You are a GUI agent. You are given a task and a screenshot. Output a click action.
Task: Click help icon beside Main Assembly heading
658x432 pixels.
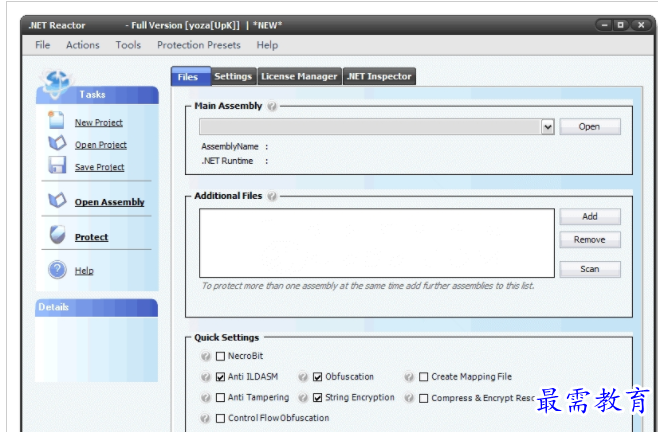click(x=272, y=106)
